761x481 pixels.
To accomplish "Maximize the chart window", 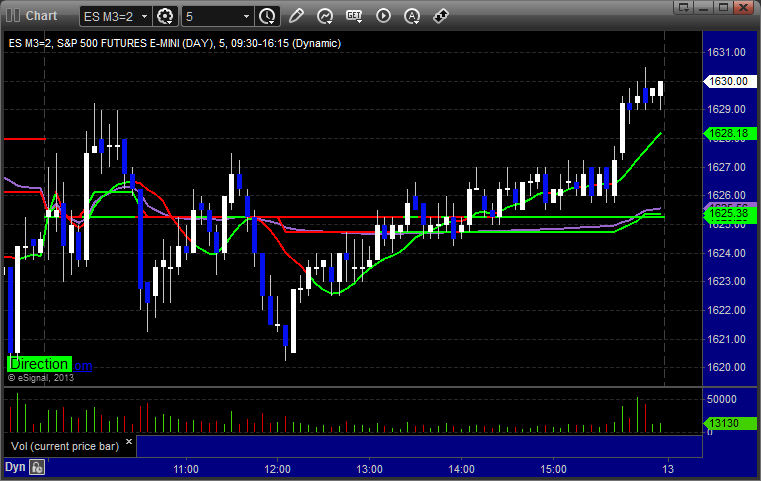I will point(724,7).
